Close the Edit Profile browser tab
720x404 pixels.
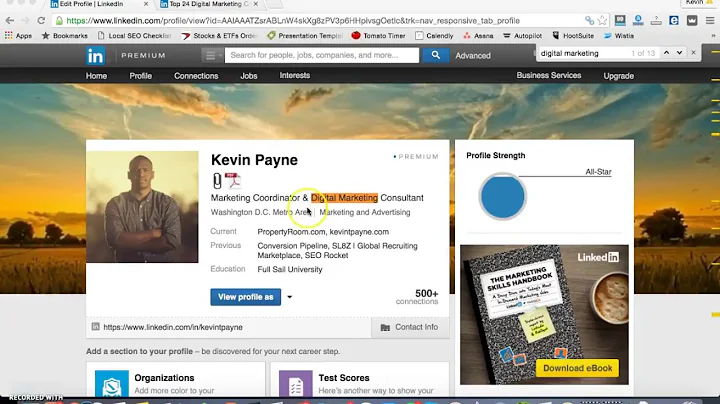pos(146,4)
